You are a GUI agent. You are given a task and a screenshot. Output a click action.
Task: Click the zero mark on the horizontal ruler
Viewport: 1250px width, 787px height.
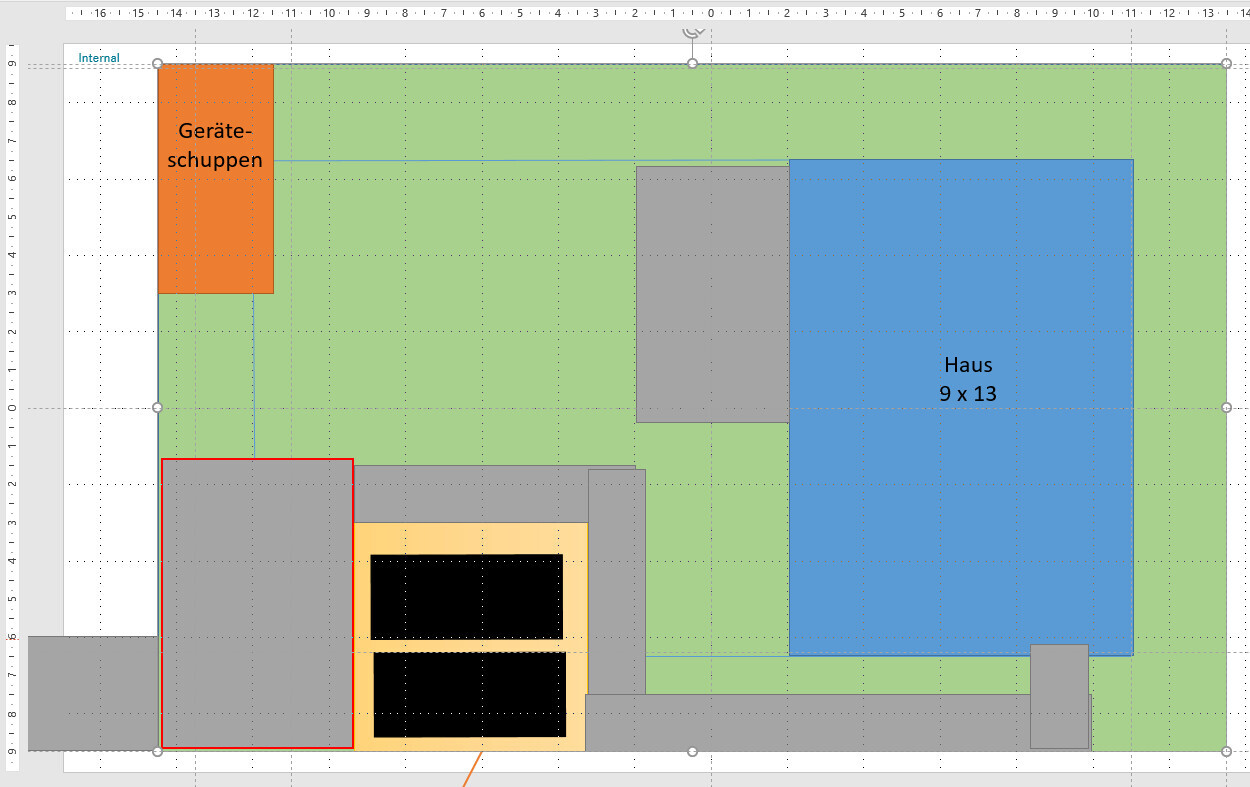point(711,14)
